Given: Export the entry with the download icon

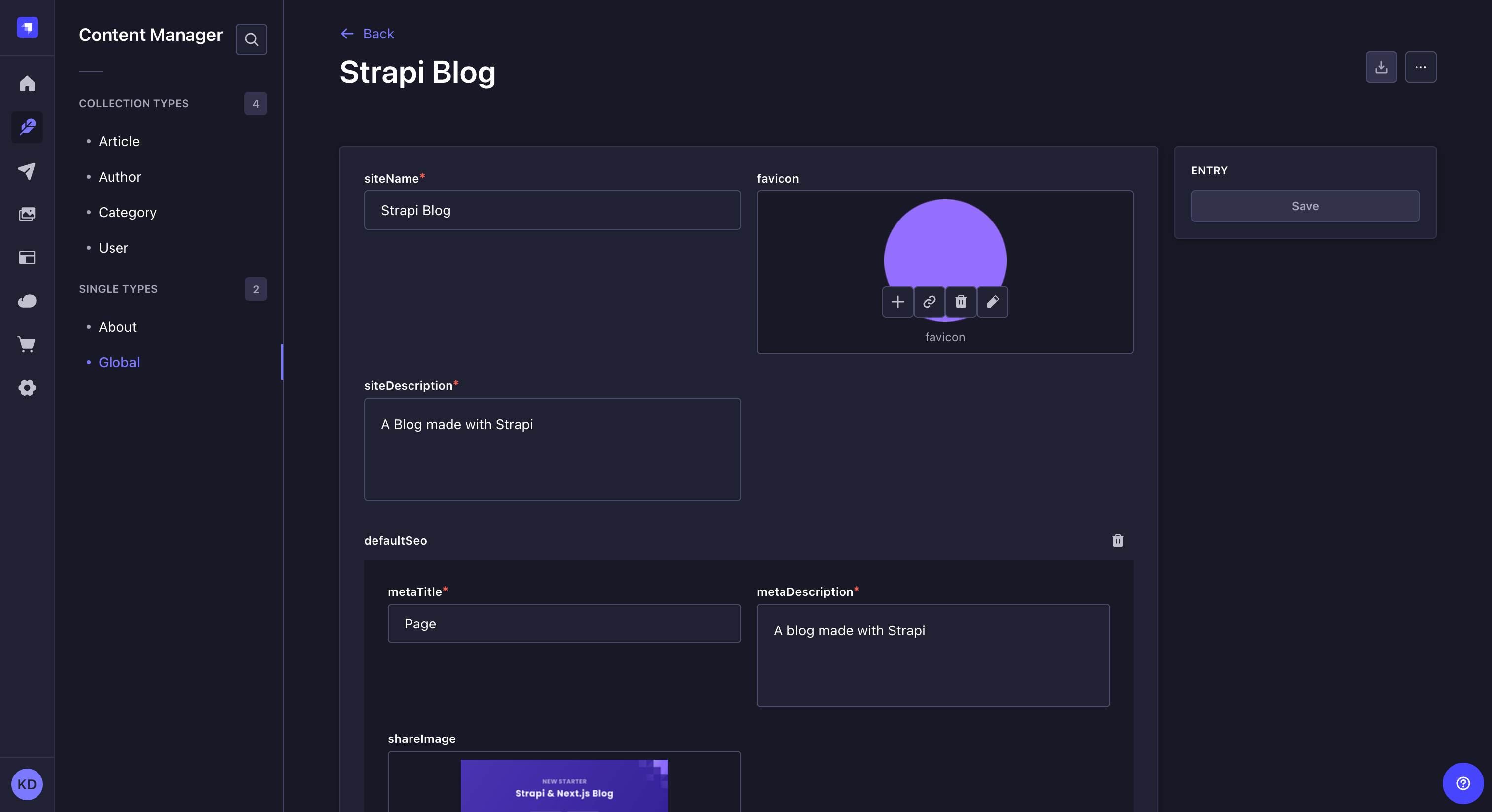Looking at the screenshot, I should 1381,67.
